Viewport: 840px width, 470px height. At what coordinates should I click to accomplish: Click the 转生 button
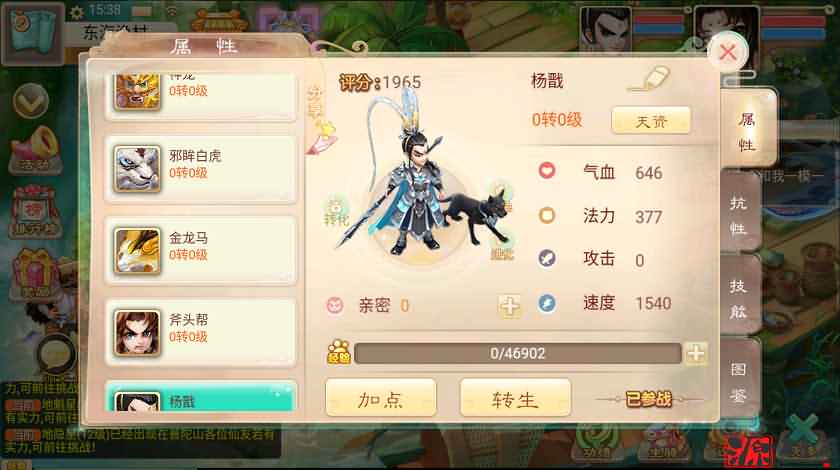coord(515,398)
